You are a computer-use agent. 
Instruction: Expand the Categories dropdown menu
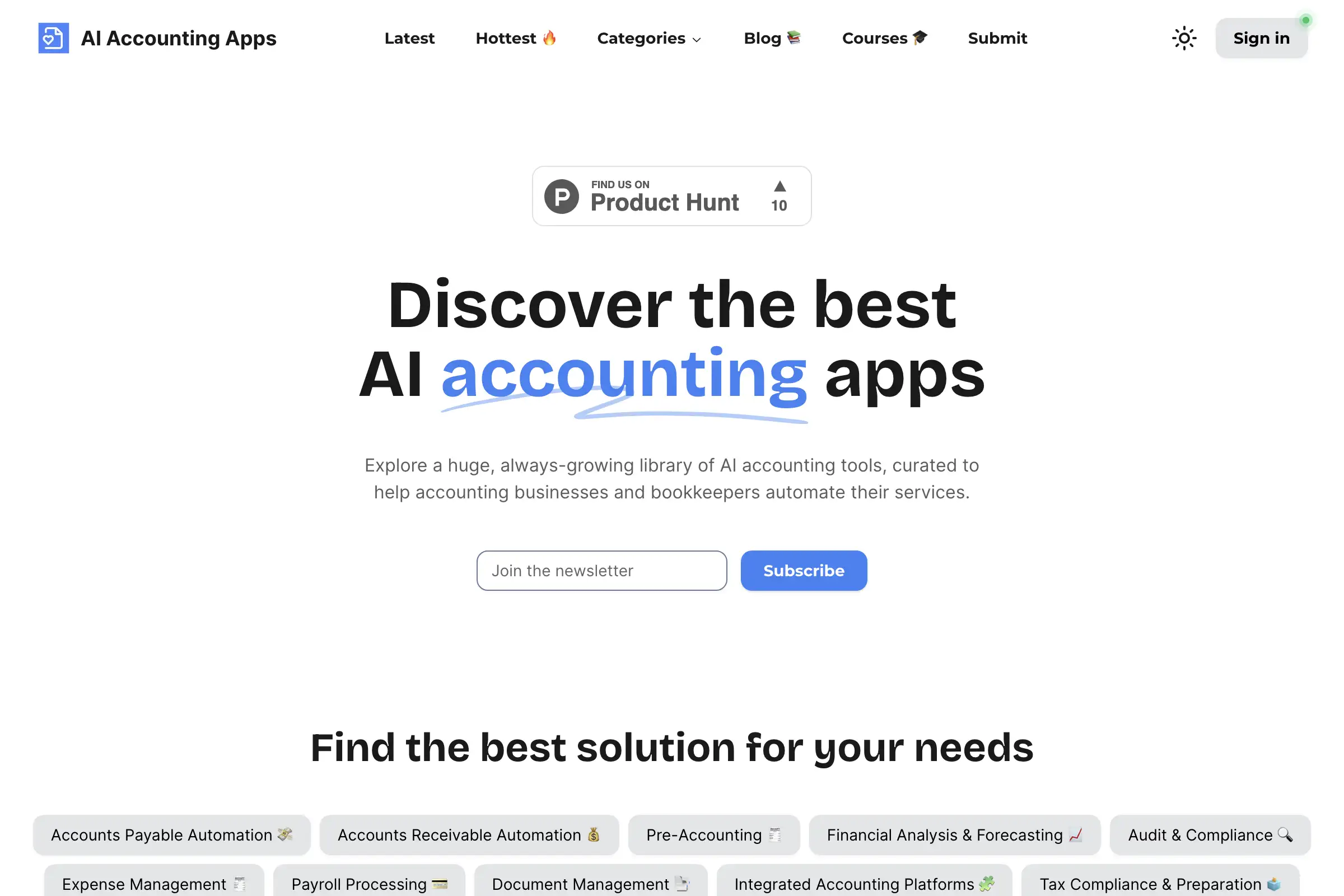point(648,38)
